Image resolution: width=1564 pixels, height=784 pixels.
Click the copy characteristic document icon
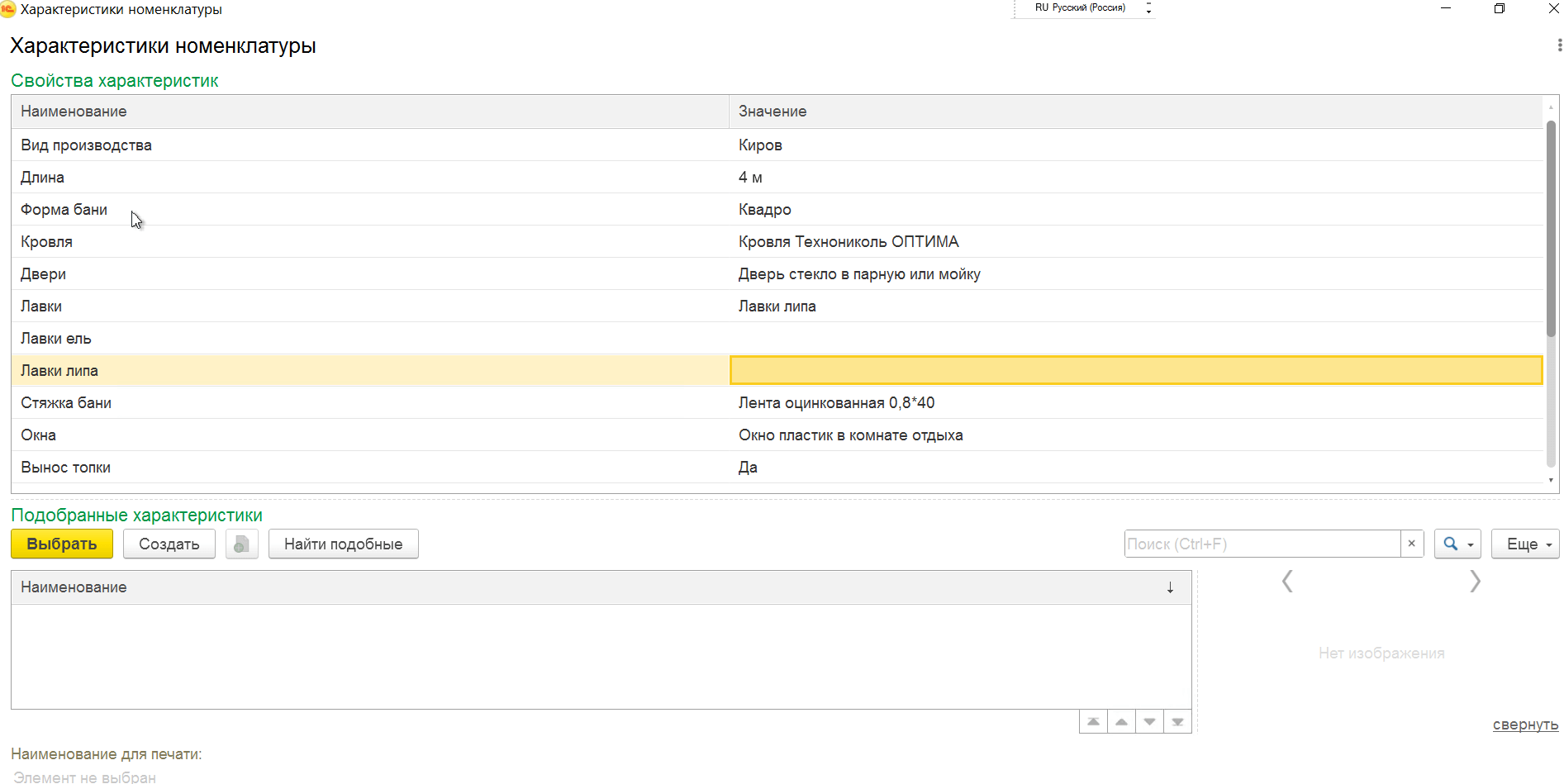(x=241, y=544)
